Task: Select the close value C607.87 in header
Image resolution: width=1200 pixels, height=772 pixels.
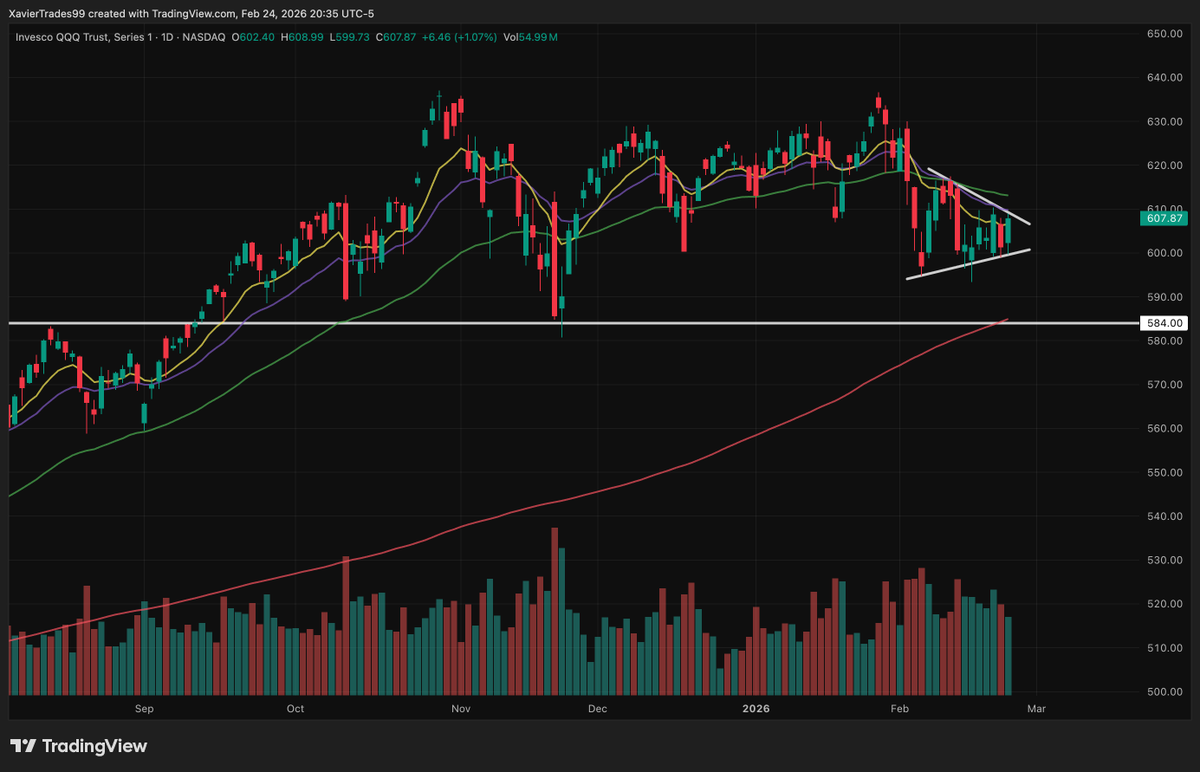Action: tap(396, 37)
